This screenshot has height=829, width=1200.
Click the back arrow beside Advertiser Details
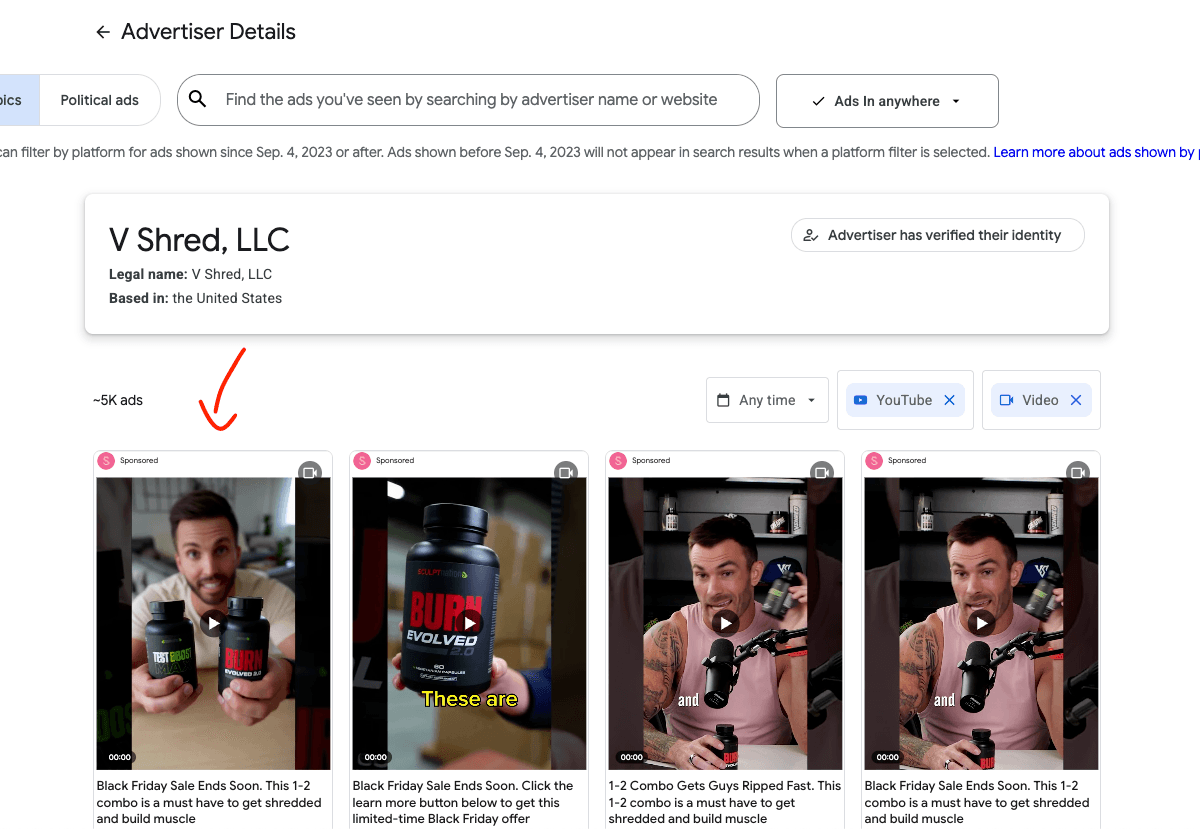[101, 31]
